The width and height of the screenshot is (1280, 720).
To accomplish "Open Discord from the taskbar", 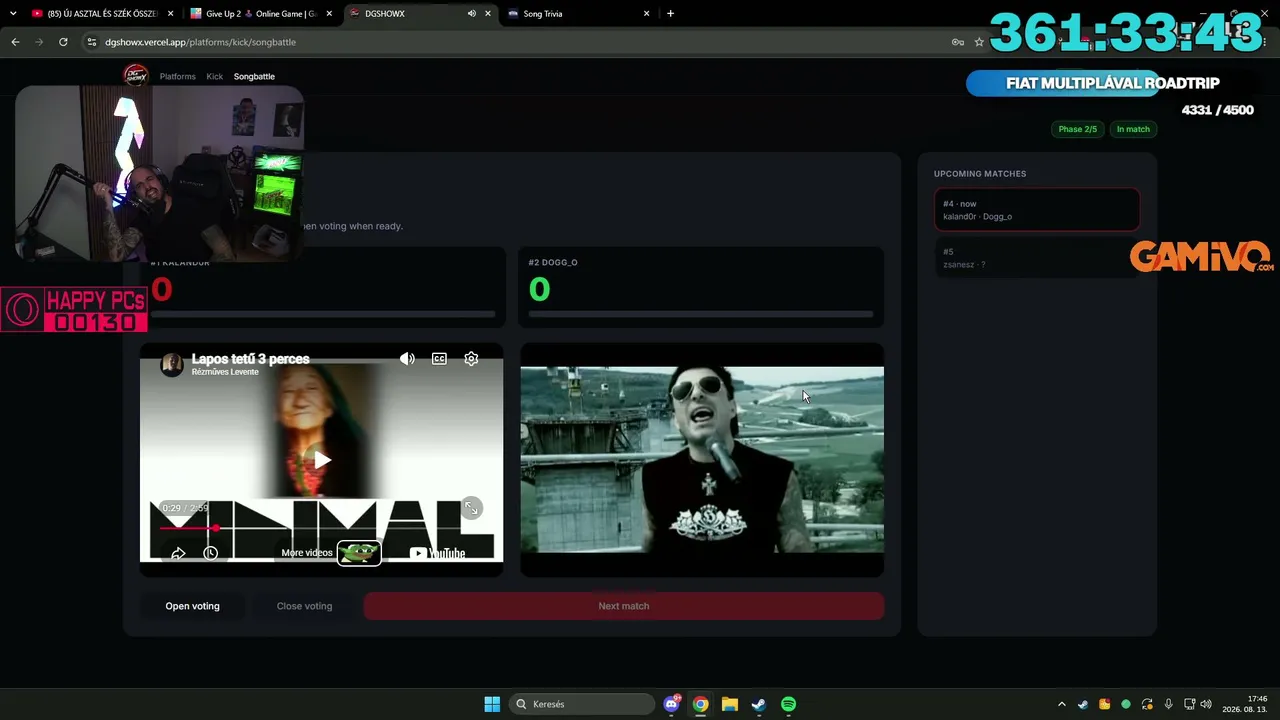I will coord(672,704).
